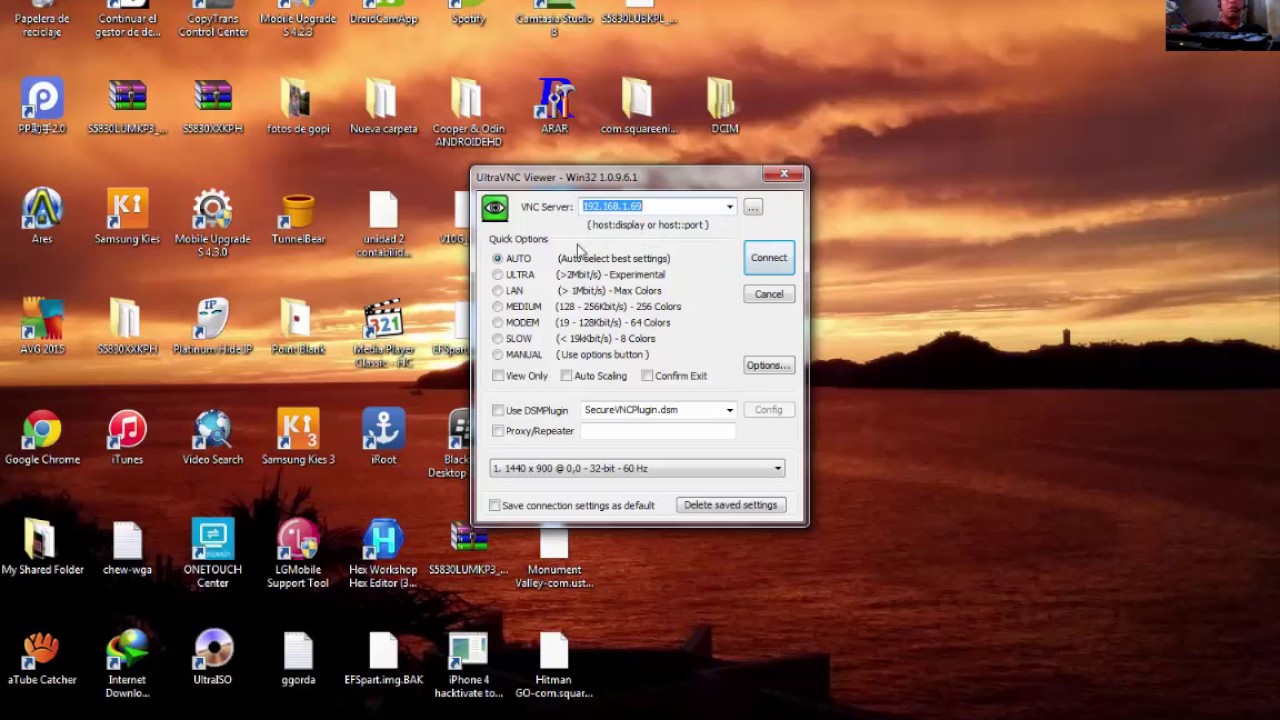Select the LAN quick option
Image resolution: width=1280 pixels, height=720 pixels.
click(497, 290)
